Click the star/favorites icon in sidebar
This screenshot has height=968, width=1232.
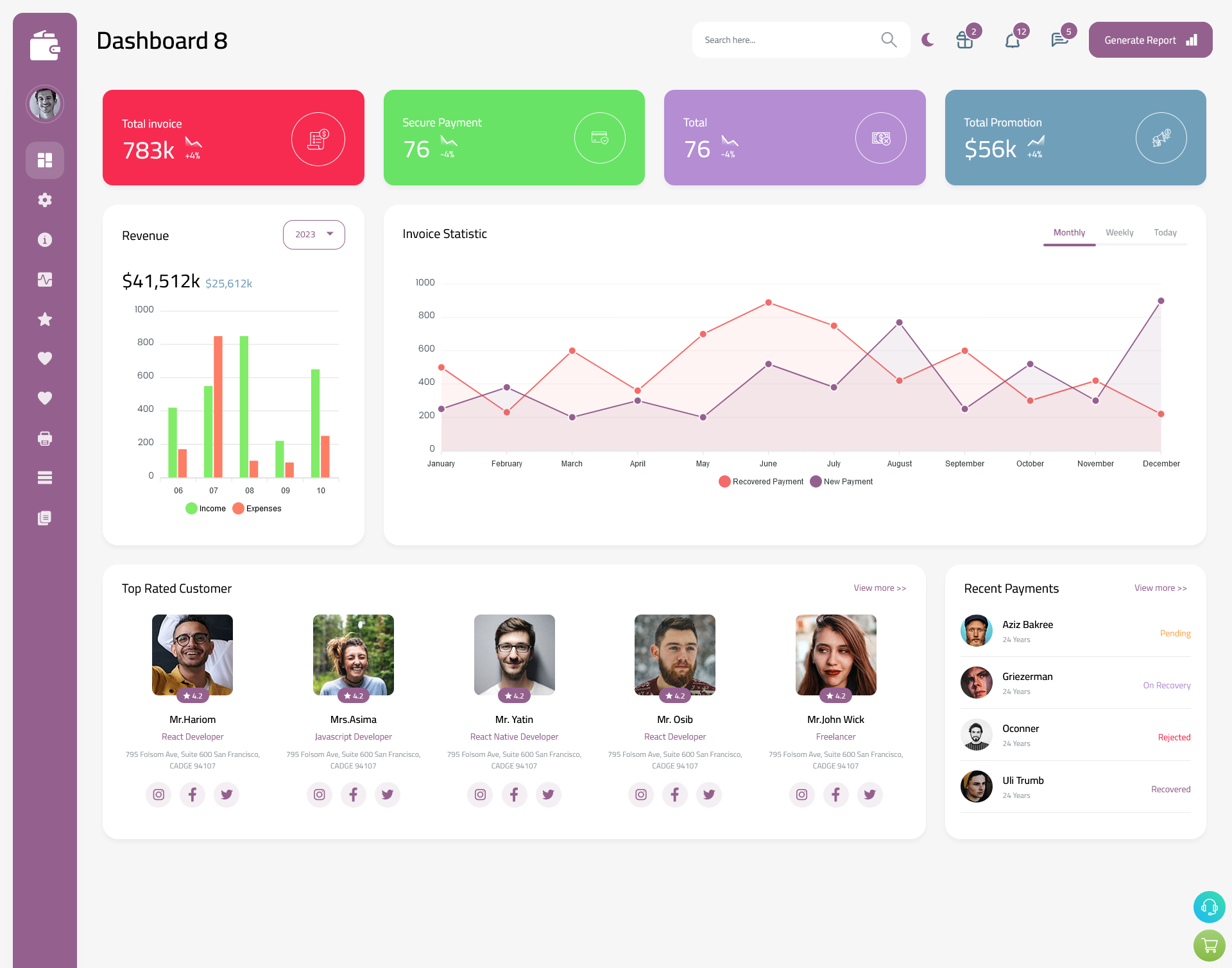(x=45, y=319)
